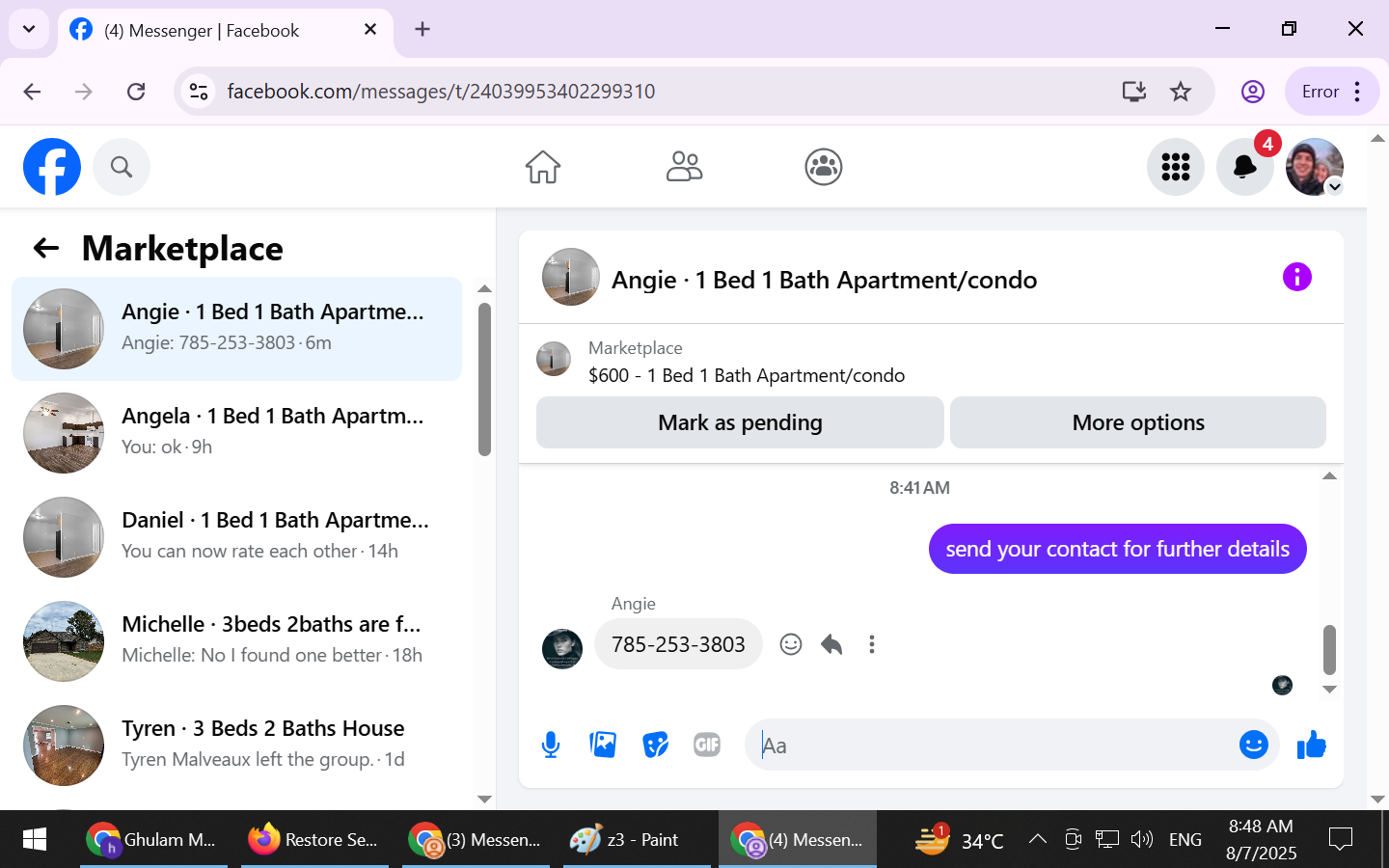Screen dimensions: 1389x868
Task: Click the browser back button
Action: point(32,92)
